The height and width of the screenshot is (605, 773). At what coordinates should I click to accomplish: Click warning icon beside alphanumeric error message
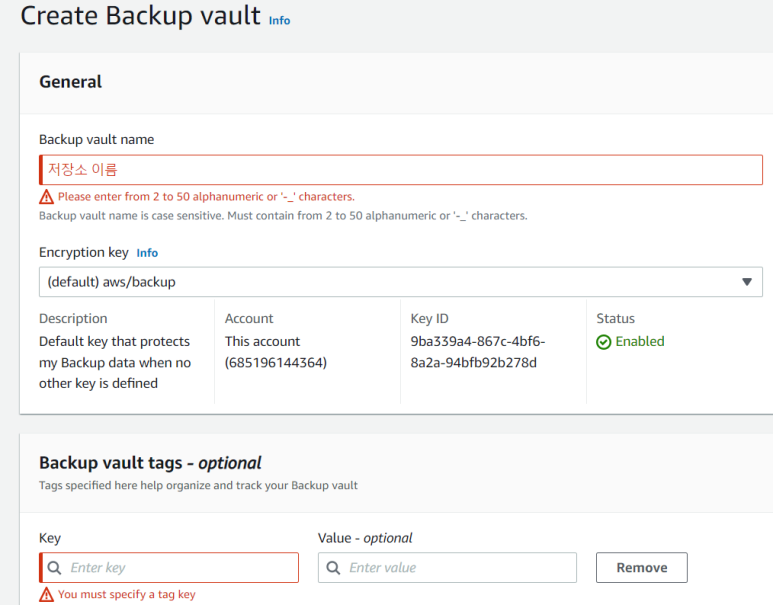click(46, 197)
